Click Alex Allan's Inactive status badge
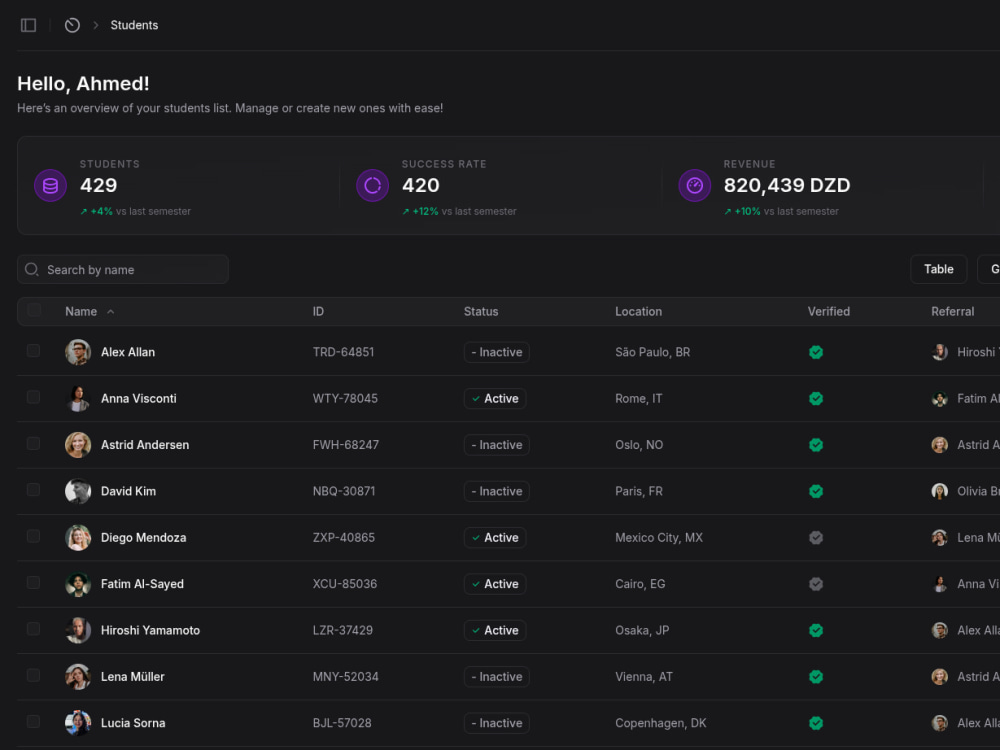Viewport: 1000px width, 750px height. pos(496,352)
